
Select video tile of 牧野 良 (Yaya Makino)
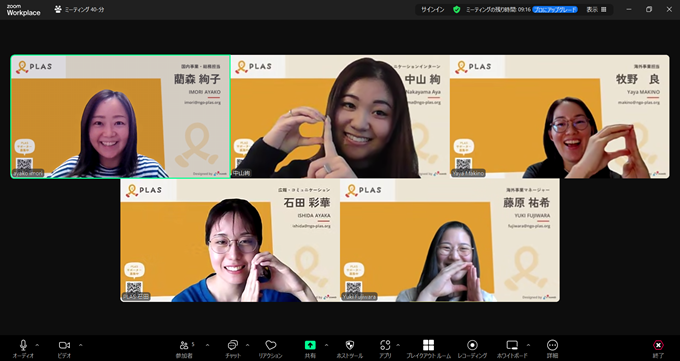pyautogui.click(x=560, y=116)
